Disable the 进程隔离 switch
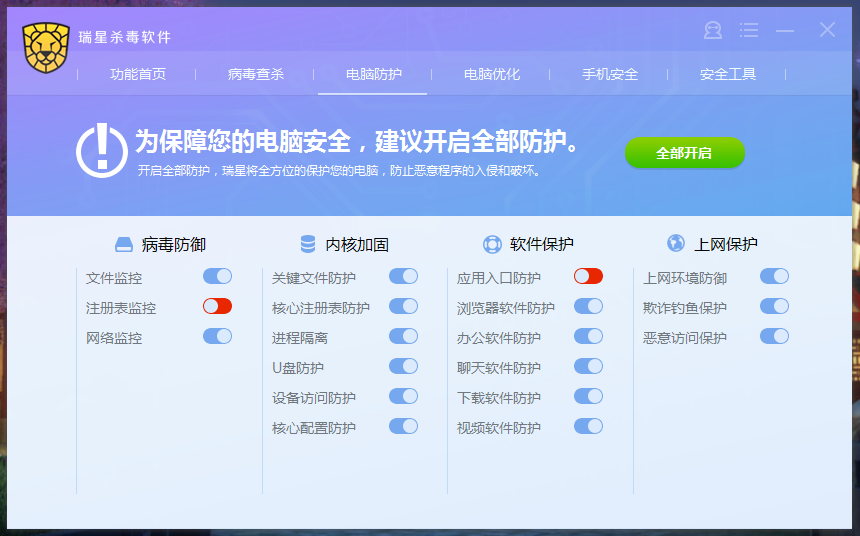This screenshot has width=860, height=536. pos(404,336)
